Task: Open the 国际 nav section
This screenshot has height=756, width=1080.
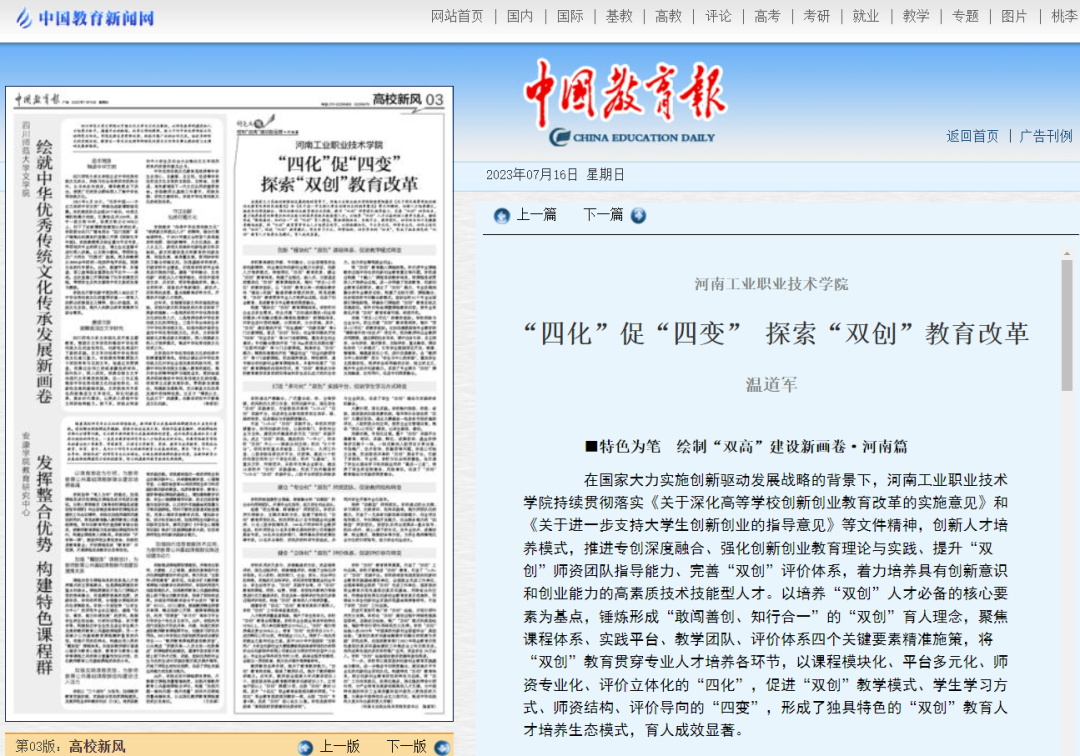Action: (570, 17)
